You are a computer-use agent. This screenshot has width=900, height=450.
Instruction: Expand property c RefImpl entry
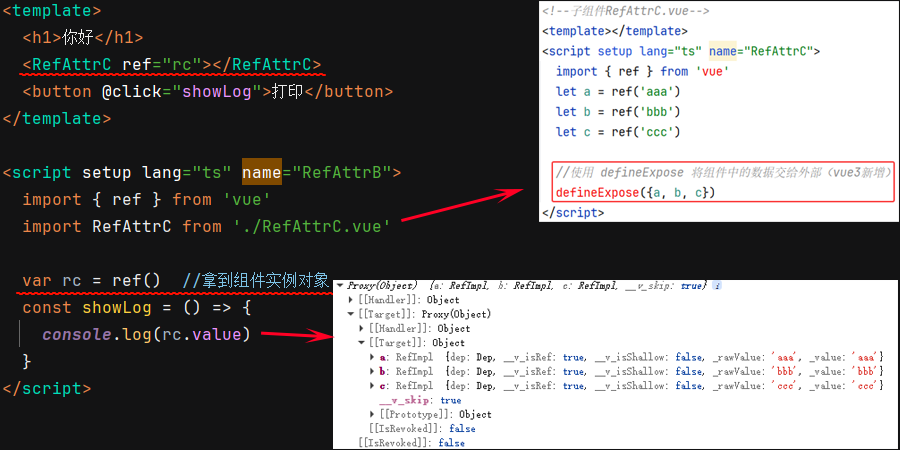click(x=373, y=386)
